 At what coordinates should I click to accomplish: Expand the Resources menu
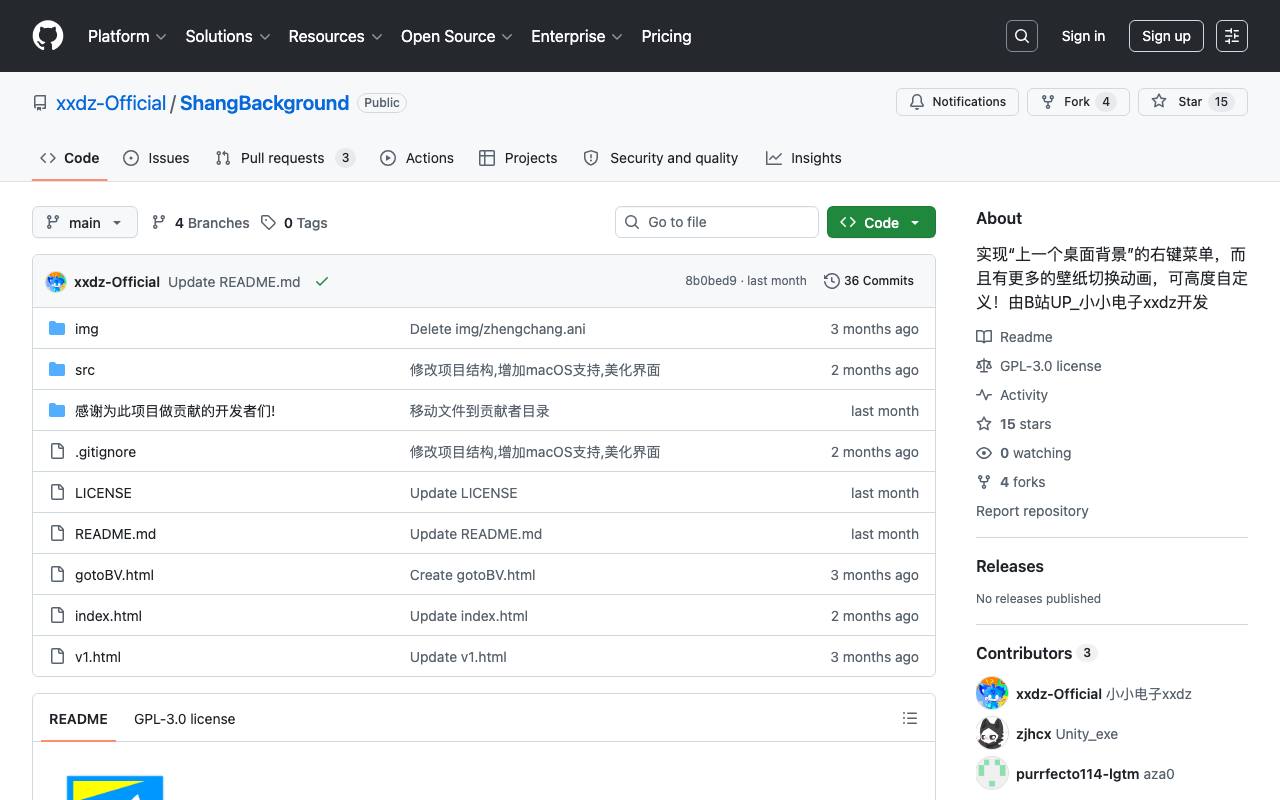336,36
